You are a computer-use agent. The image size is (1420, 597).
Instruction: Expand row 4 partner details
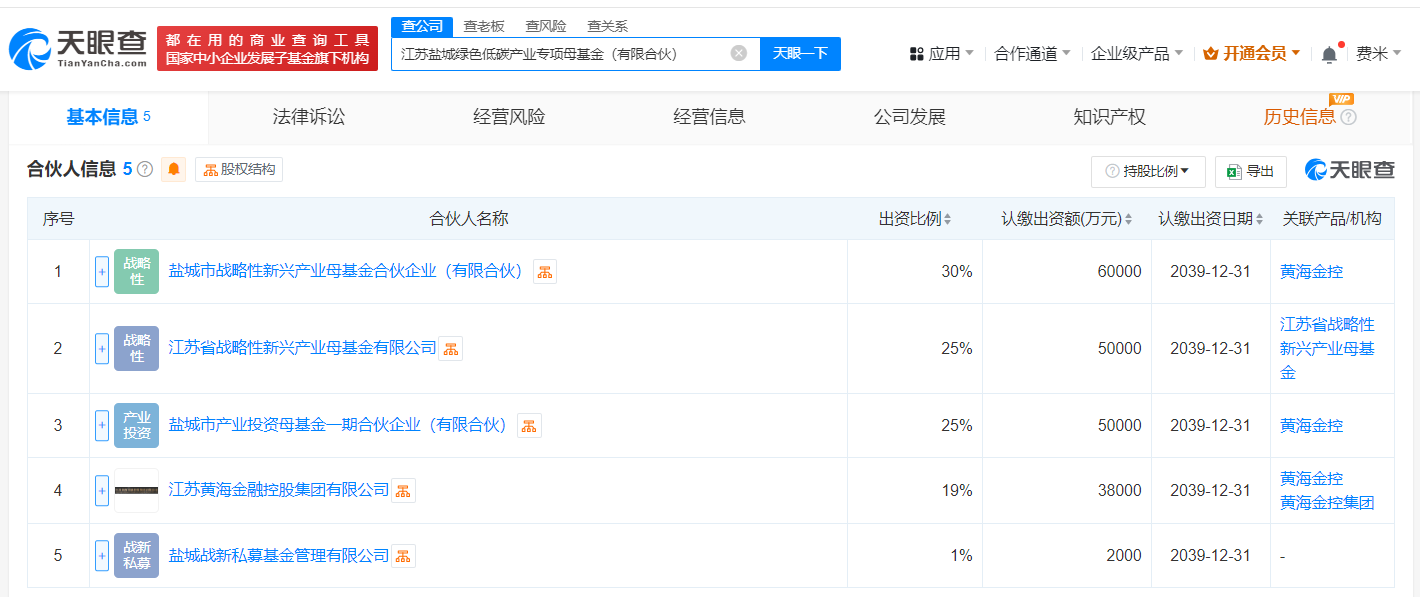point(102,490)
